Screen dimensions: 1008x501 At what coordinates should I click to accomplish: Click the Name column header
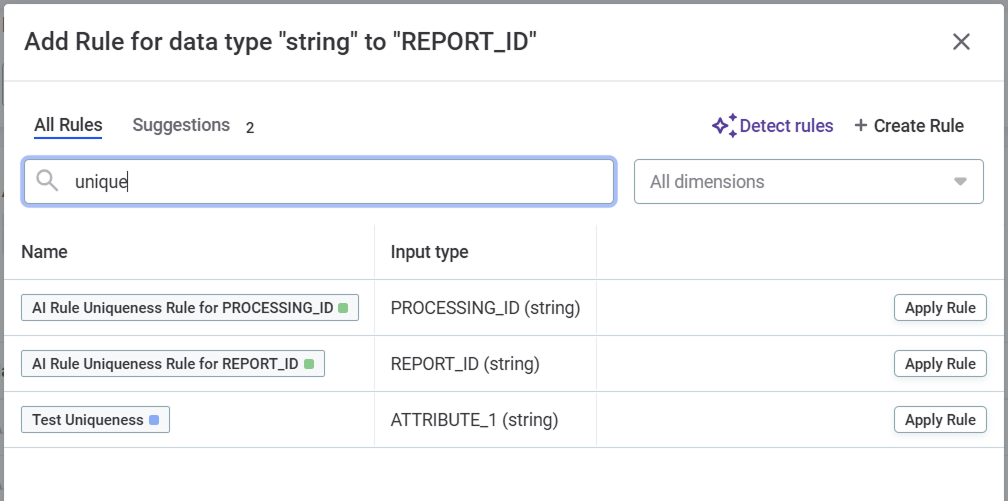[x=45, y=252]
